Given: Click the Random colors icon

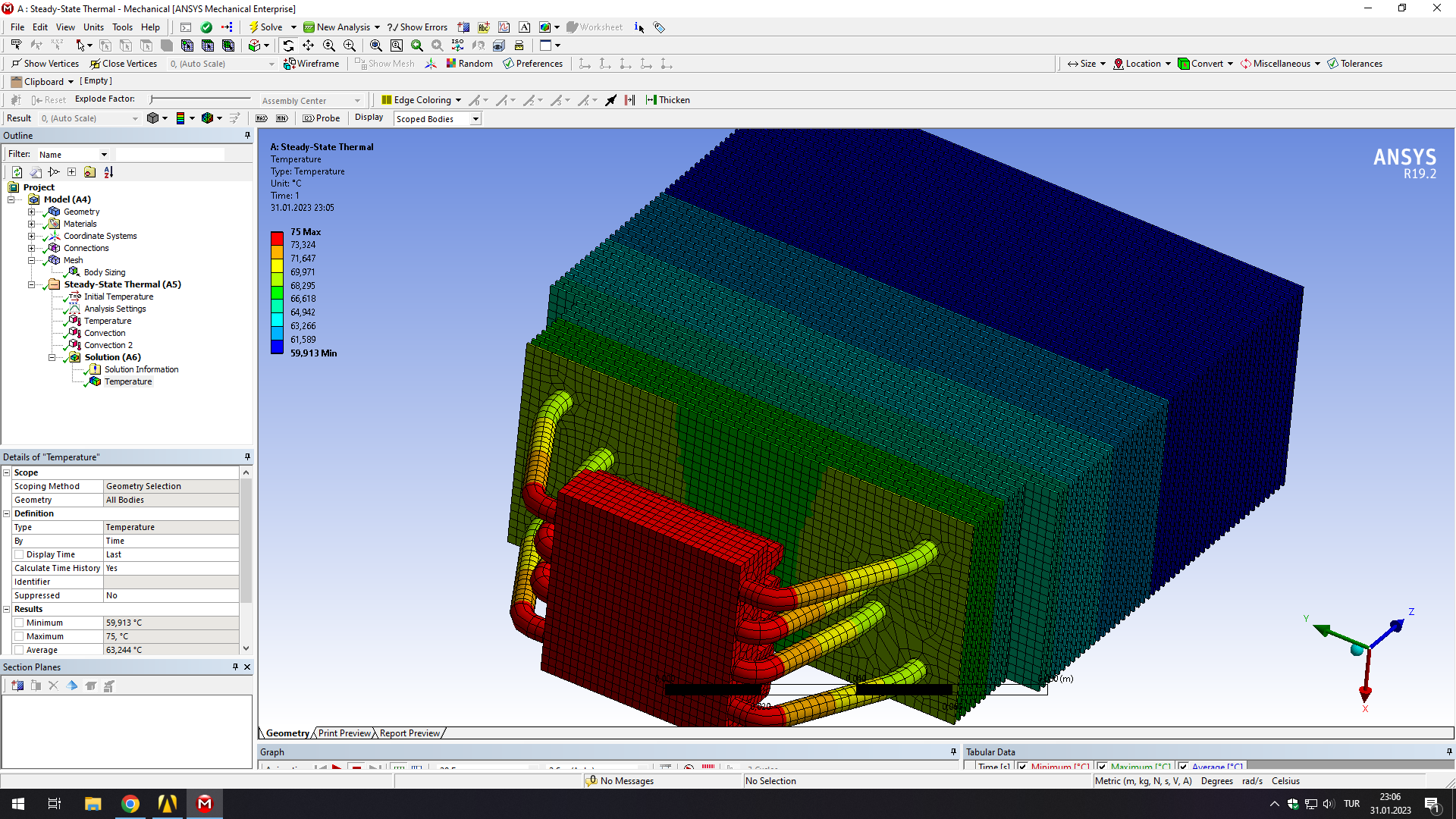Looking at the screenshot, I should 469,64.
